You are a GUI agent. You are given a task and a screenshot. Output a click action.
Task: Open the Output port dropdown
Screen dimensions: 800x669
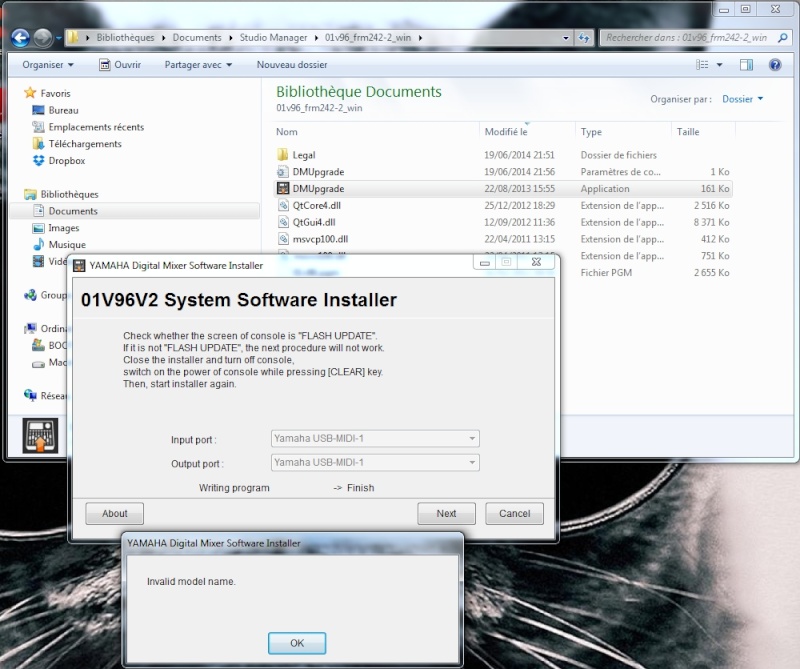click(375, 462)
